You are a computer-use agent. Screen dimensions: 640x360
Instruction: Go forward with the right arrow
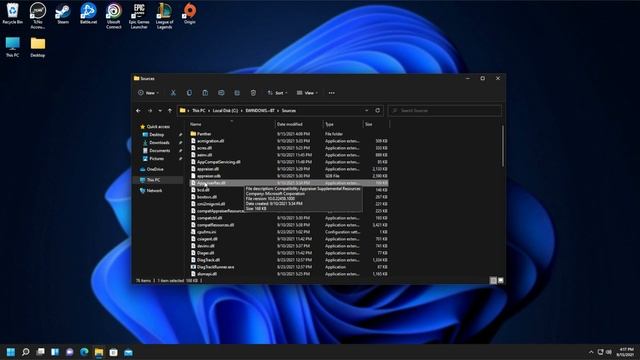point(150,111)
